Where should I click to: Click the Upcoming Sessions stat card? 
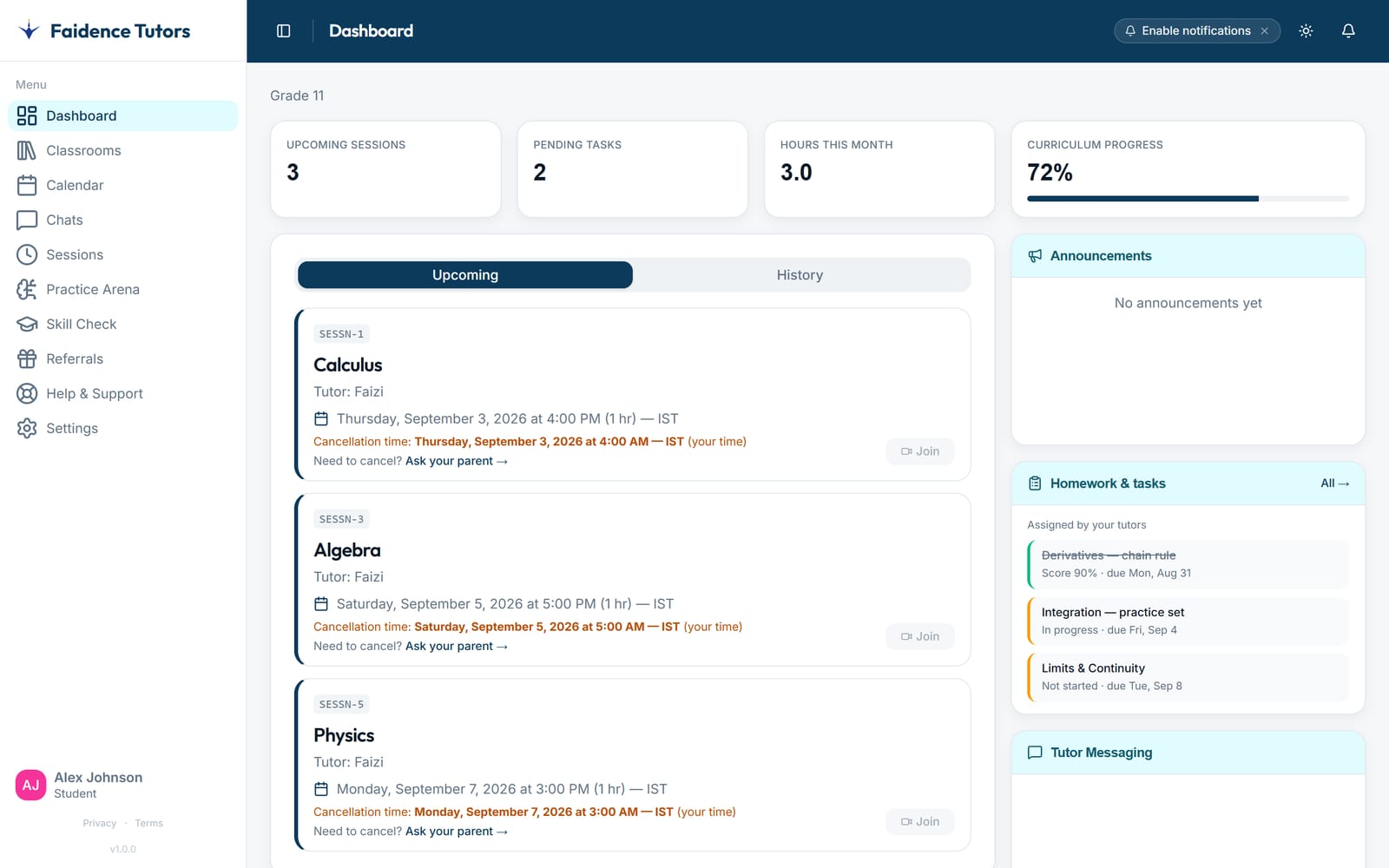coord(385,169)
